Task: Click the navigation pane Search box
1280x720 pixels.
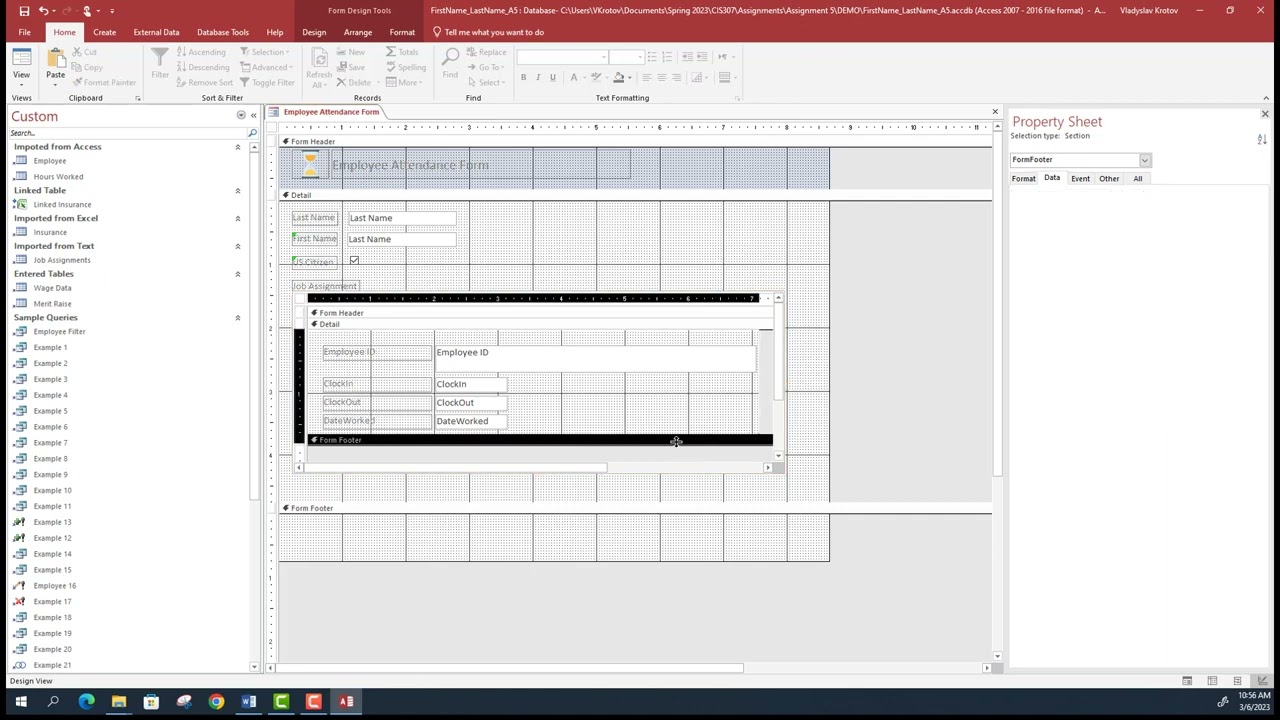Action: [x=127, y=133]
